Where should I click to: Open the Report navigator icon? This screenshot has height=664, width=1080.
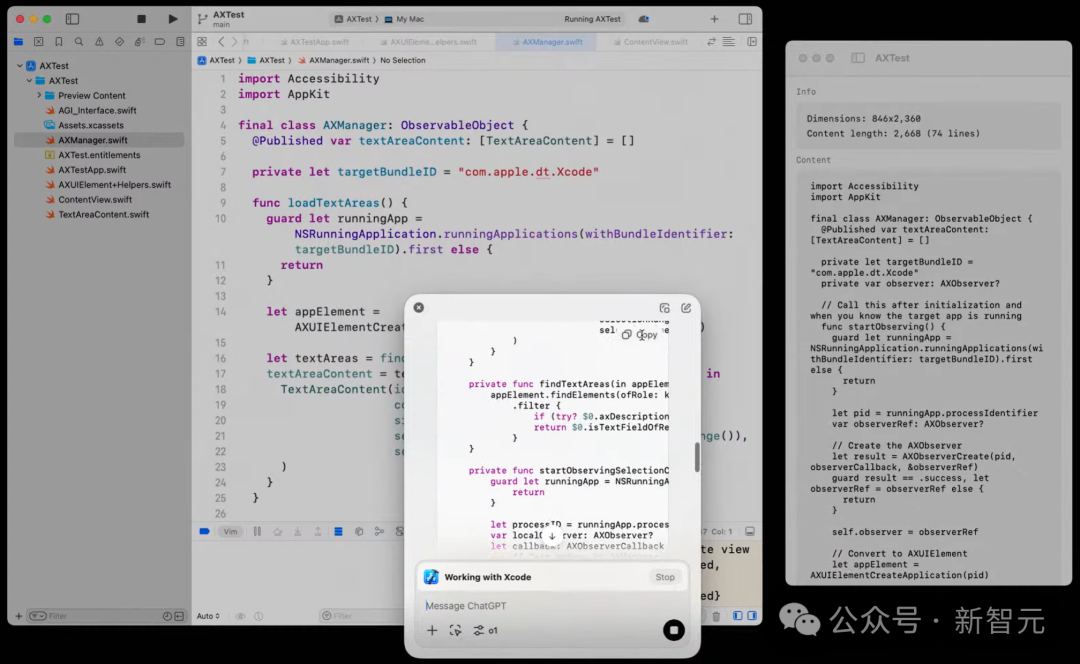[x=180, y=42]
